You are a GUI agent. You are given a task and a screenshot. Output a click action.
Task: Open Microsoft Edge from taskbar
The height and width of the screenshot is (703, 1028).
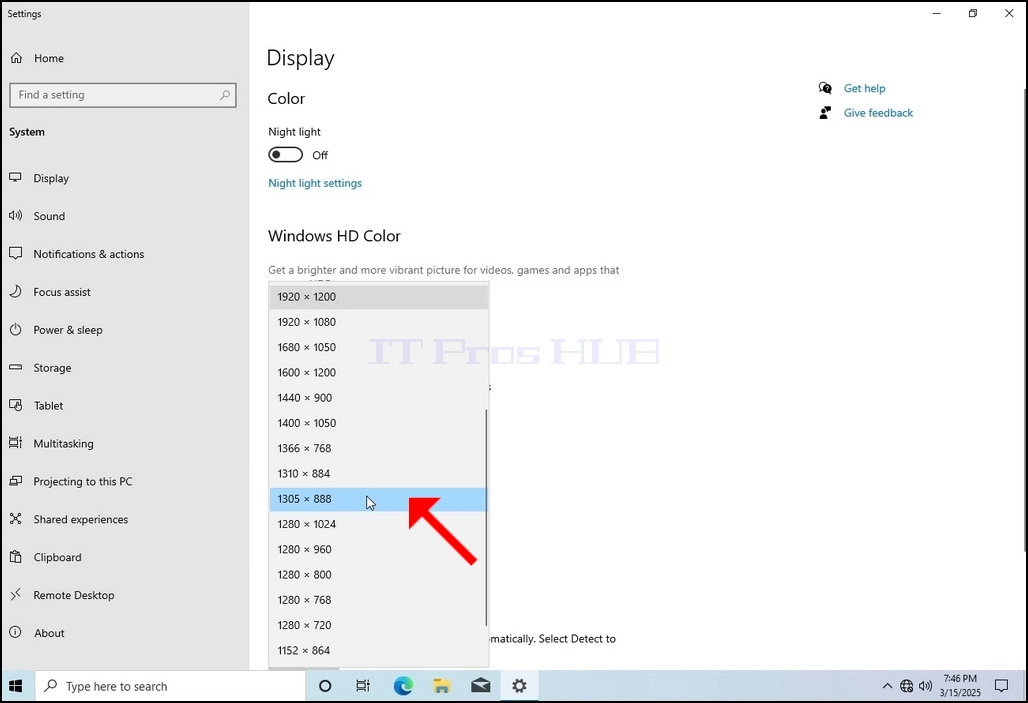tap(403, 686)
